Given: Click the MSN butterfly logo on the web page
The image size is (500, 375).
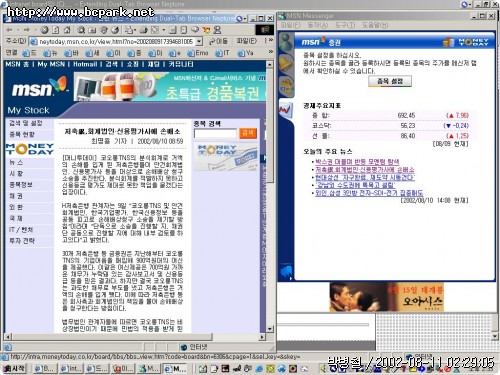Looking at the screenshot, I should click(x=39, y=87).
